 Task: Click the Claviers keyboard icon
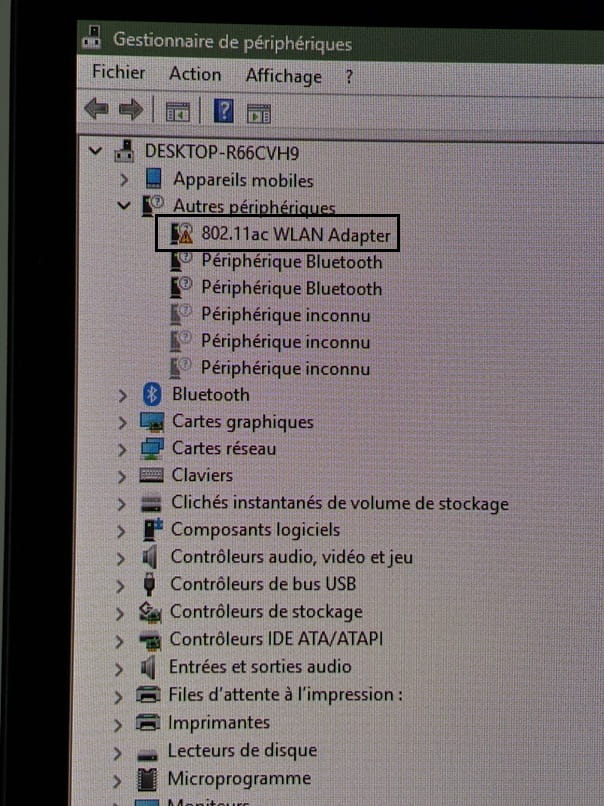pos(151,475)
